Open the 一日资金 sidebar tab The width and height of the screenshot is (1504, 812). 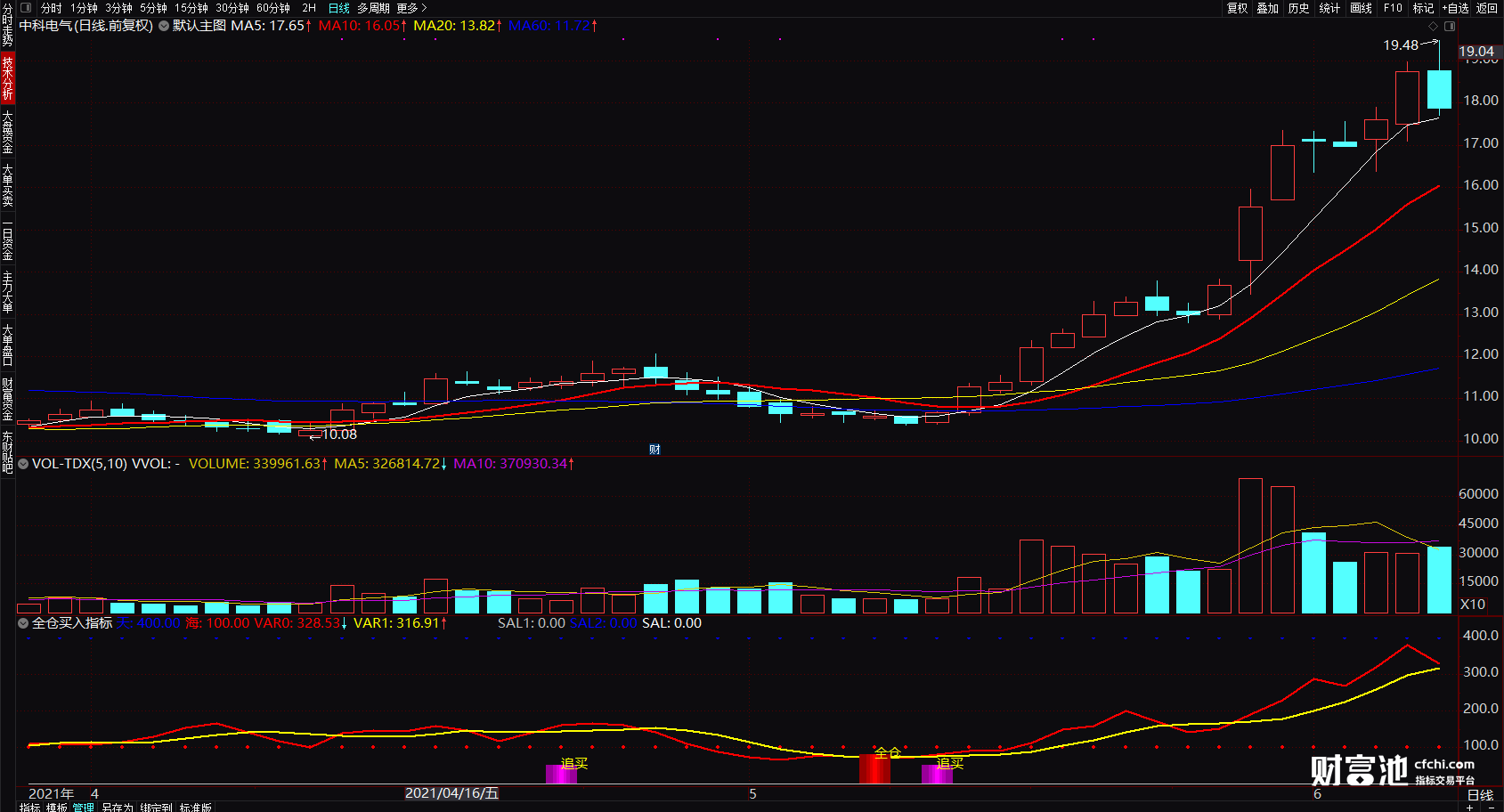(7, 240)
